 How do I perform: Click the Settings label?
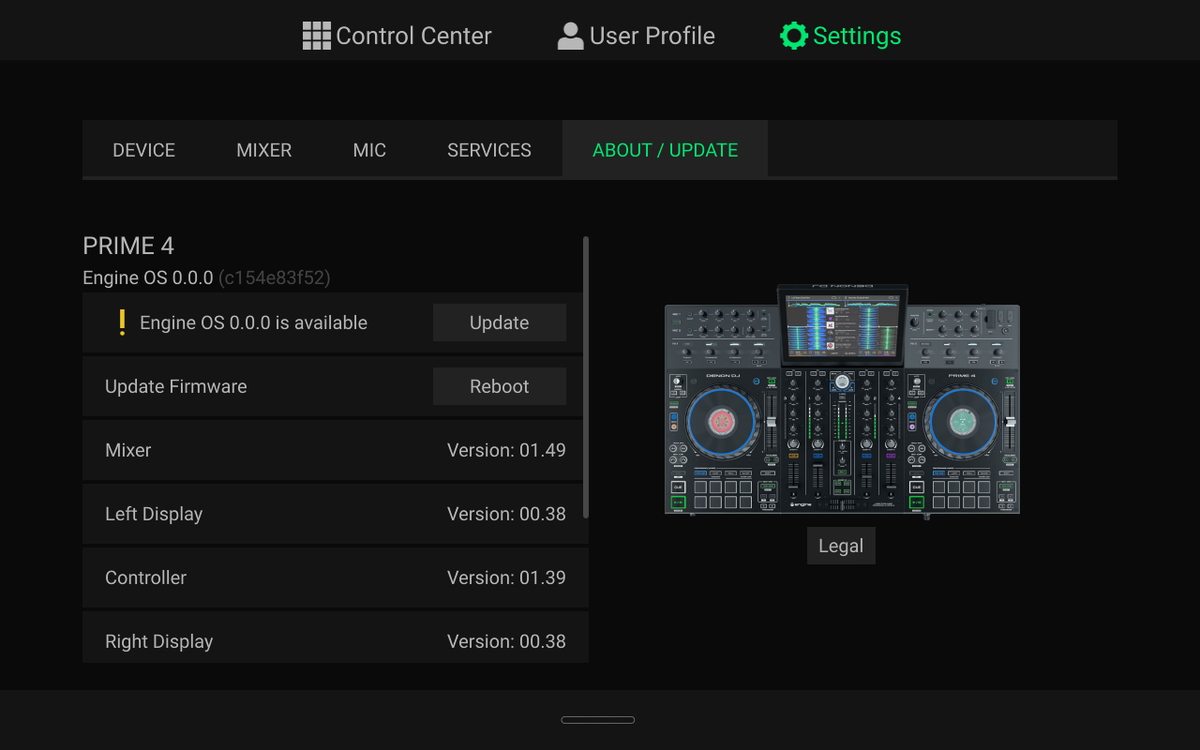(857, 36)
